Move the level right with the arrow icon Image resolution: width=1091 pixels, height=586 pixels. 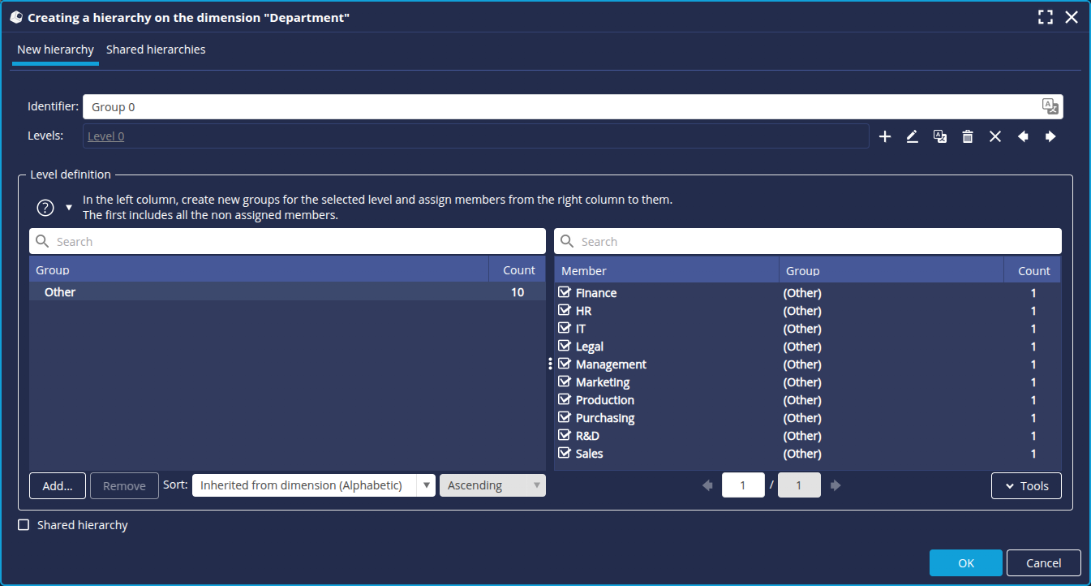pos(1050,137)
